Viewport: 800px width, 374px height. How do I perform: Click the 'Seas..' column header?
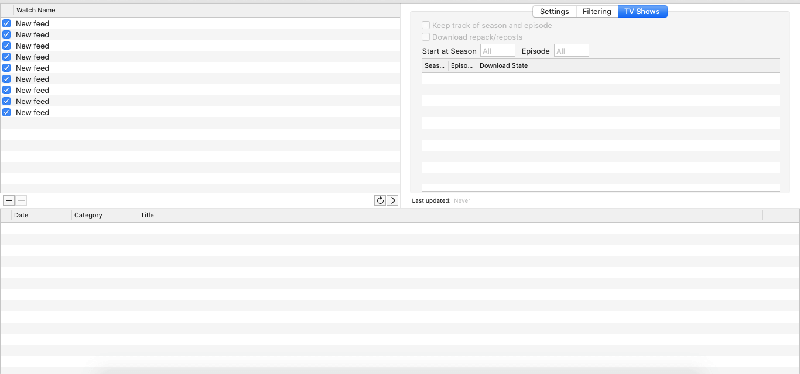pos(435,66)
